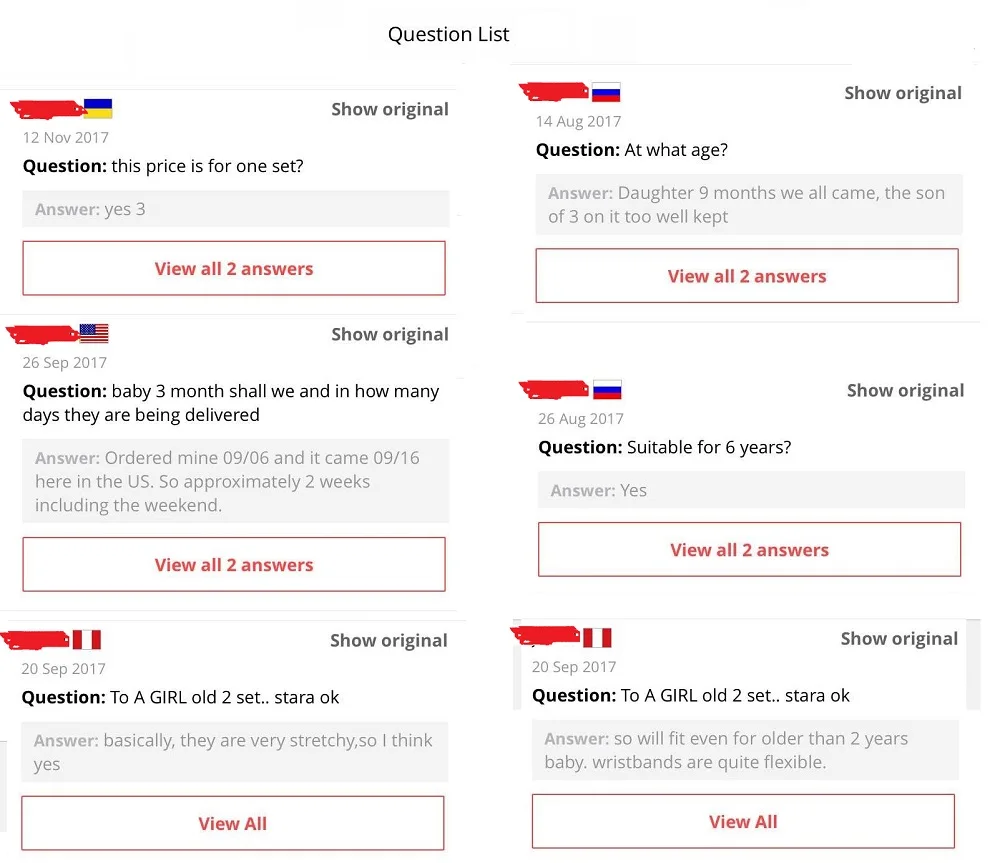
Task: Open View All under wristbands flexible answer
Action: point(743,821)
